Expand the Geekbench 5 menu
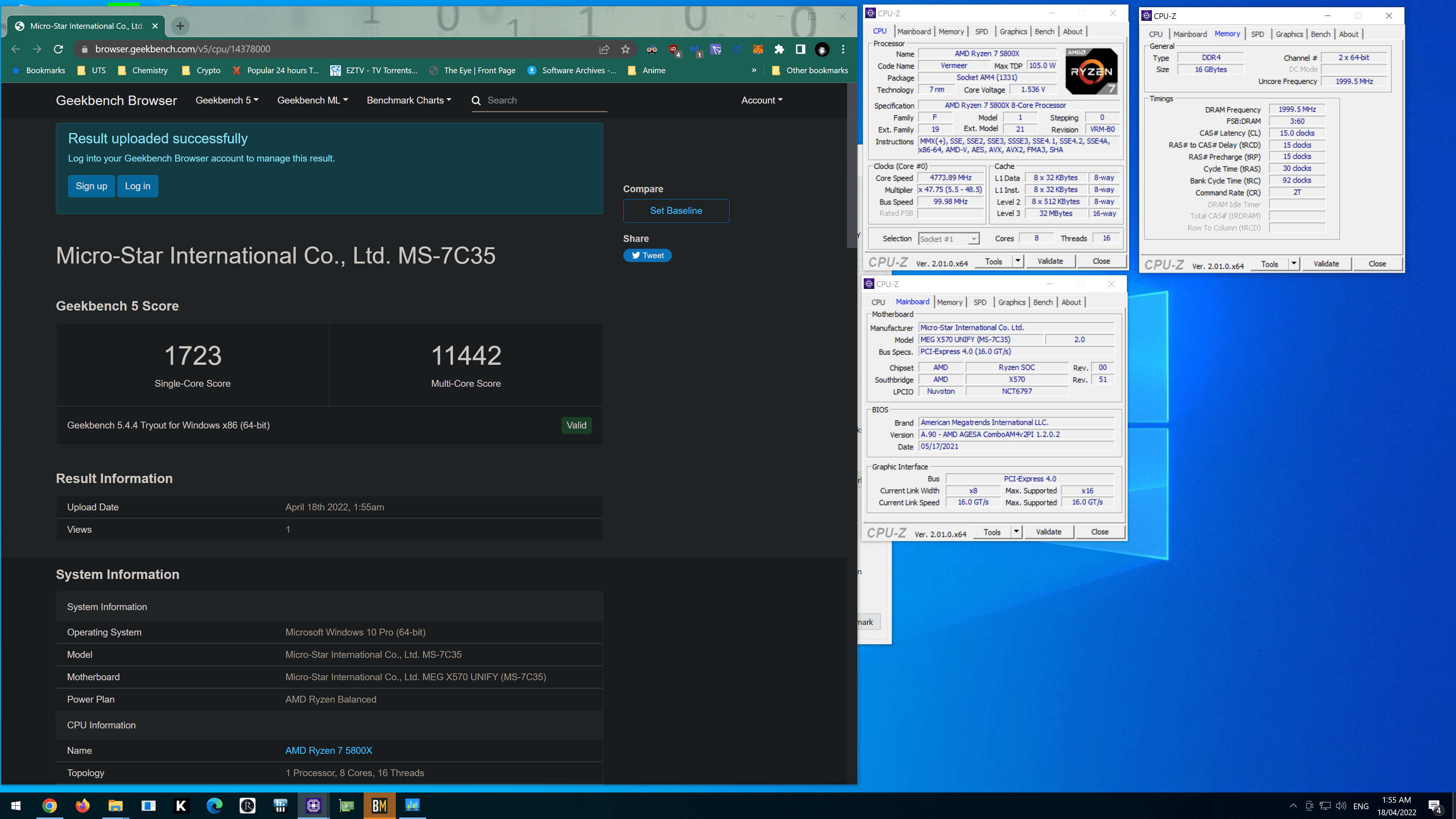Image resolution: width=1456 pixels, height=819 pixels. point(227,100)
